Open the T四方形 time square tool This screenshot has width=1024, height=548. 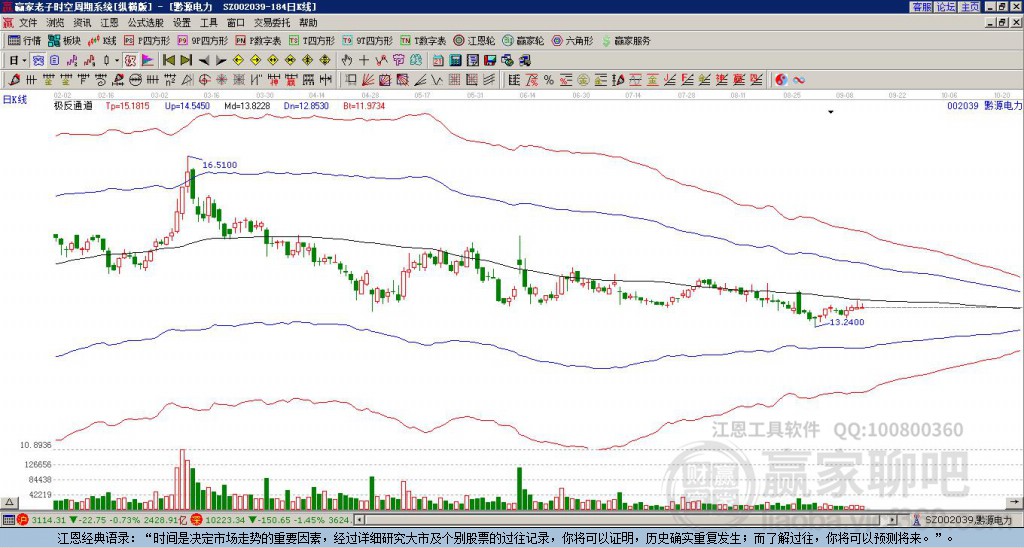coord(312,40)
